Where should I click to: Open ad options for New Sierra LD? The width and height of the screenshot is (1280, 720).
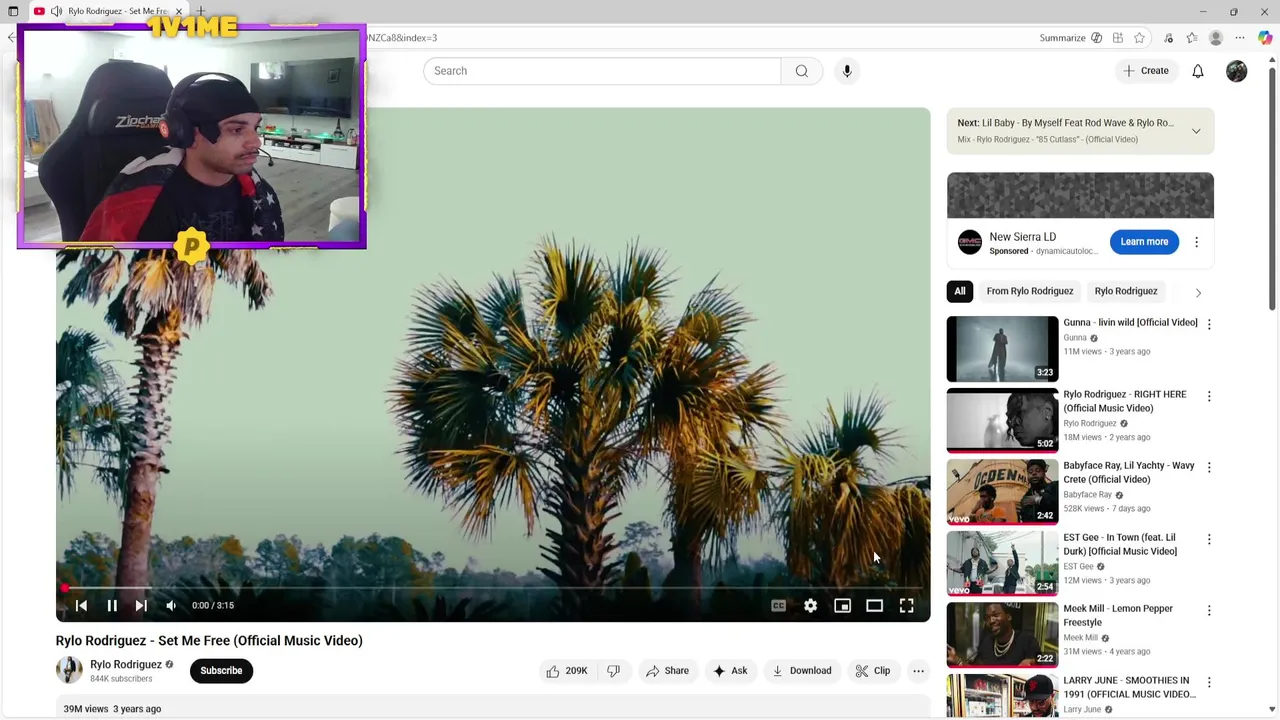click(x=1196, y=242)
